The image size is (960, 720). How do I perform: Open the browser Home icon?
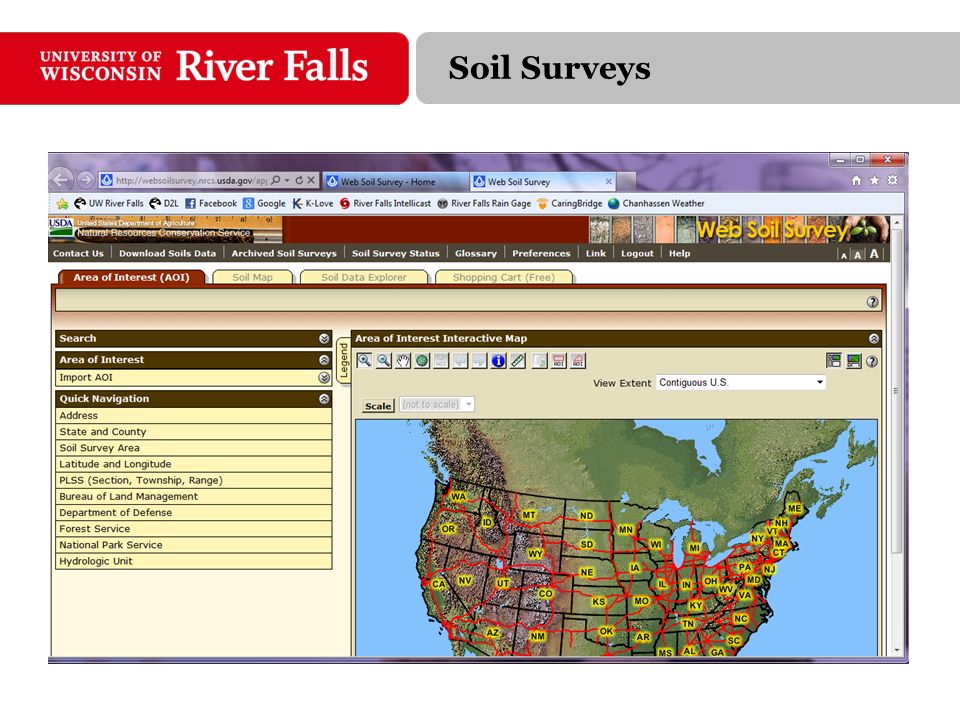tap(856, 180)
